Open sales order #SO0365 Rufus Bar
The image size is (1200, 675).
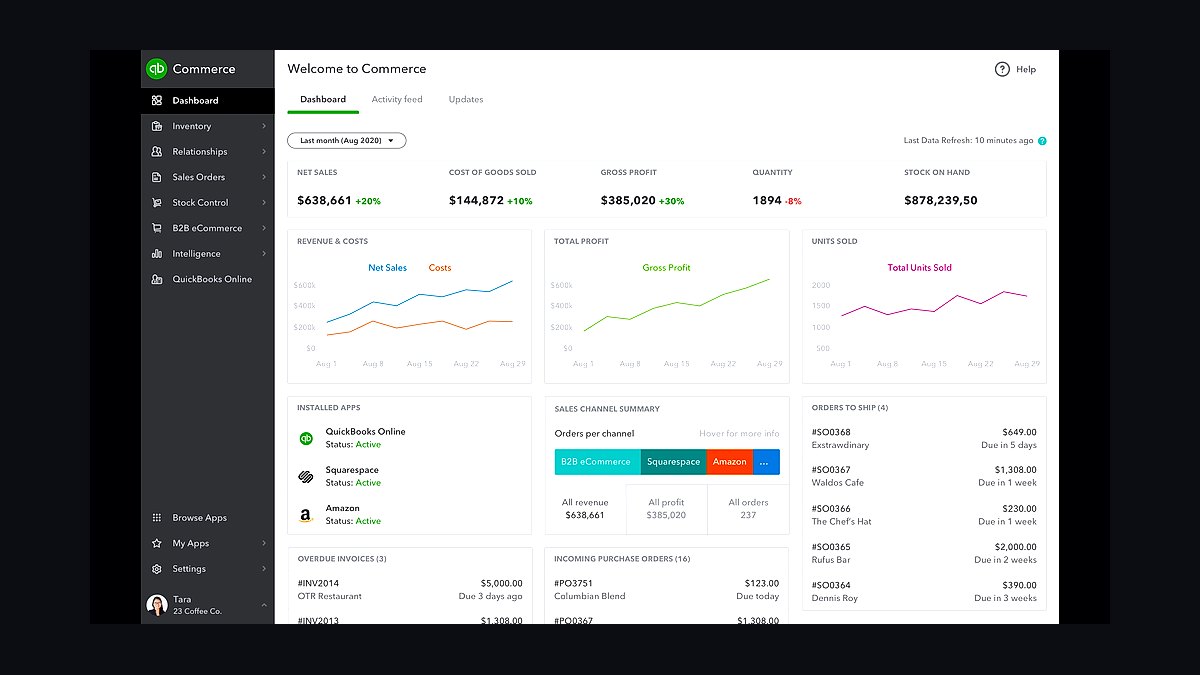(x=924, y=553)
